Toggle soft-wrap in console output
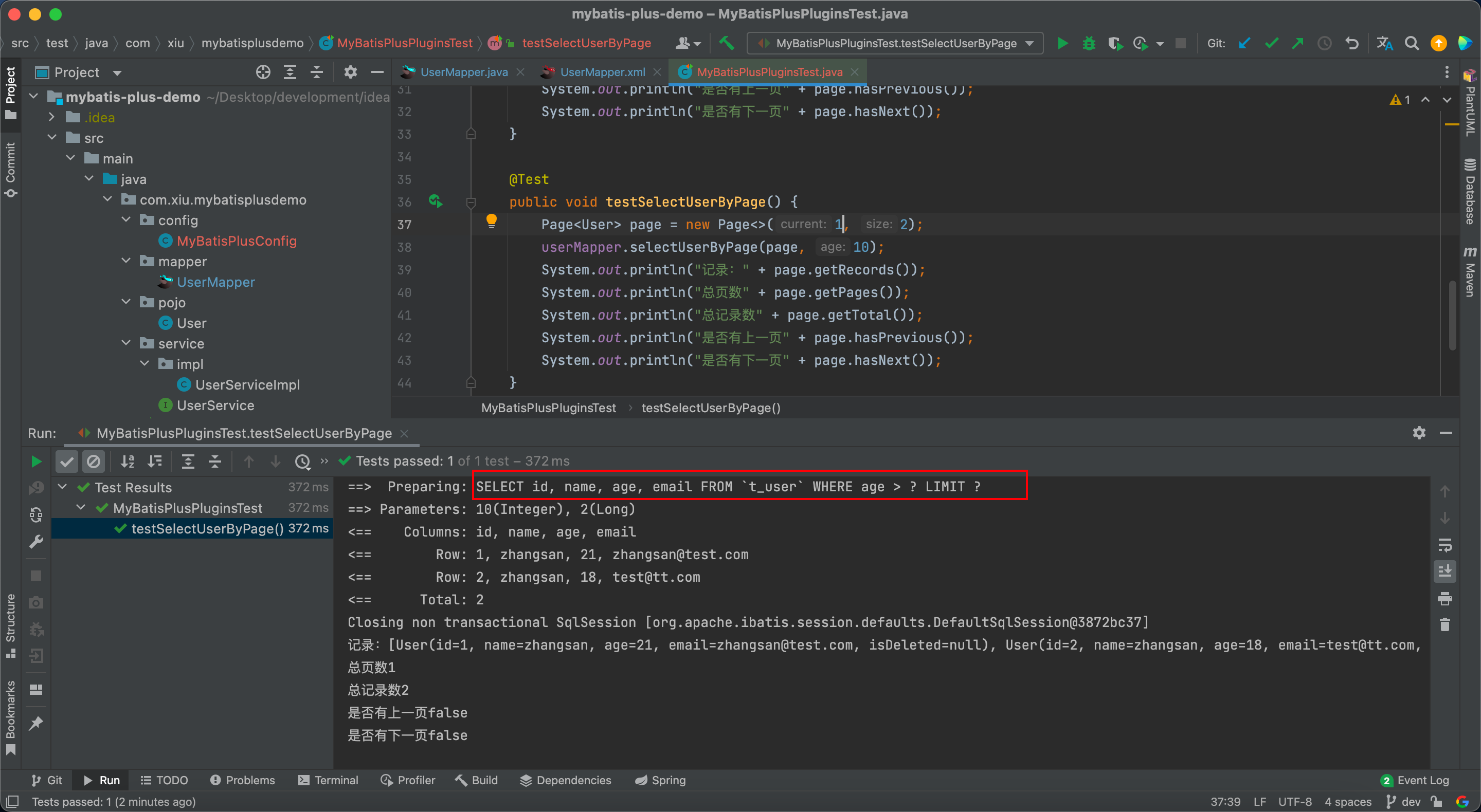 [x=1445, y=545]
